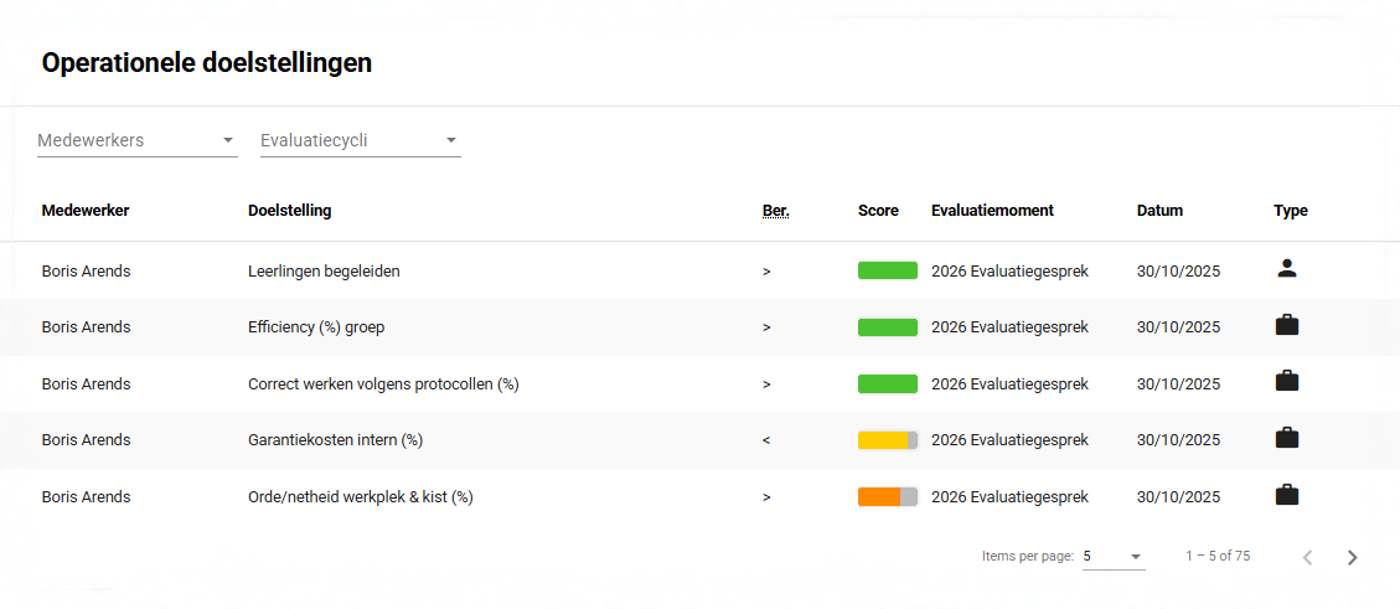Go to the next page arrow
The height and width of the screenshot is (609, 1400).
point(1352,558)
